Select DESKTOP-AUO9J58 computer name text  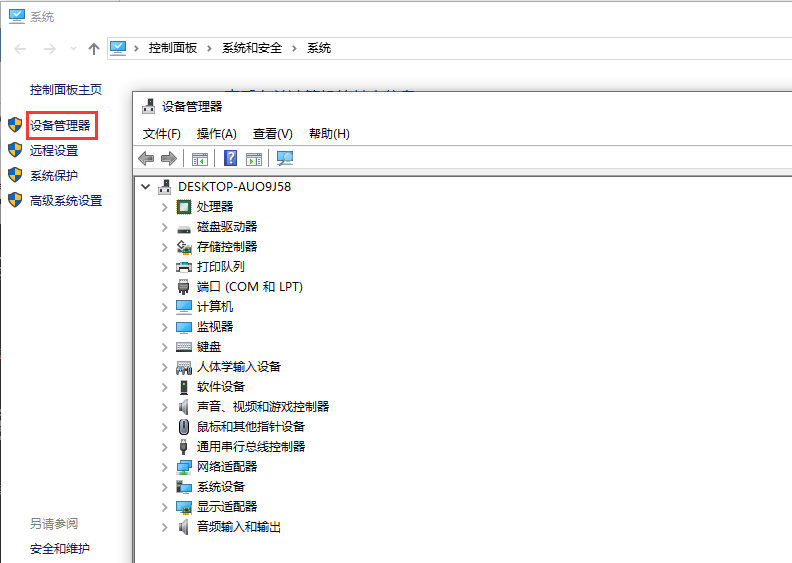tap(234, 187)
